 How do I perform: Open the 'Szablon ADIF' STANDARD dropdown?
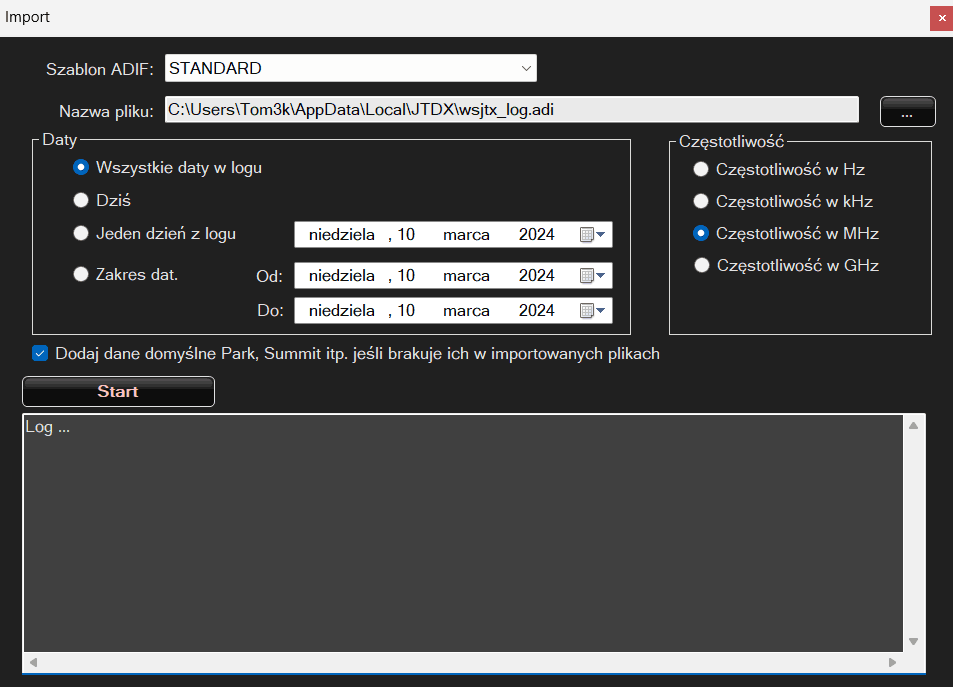pos(351,68)
